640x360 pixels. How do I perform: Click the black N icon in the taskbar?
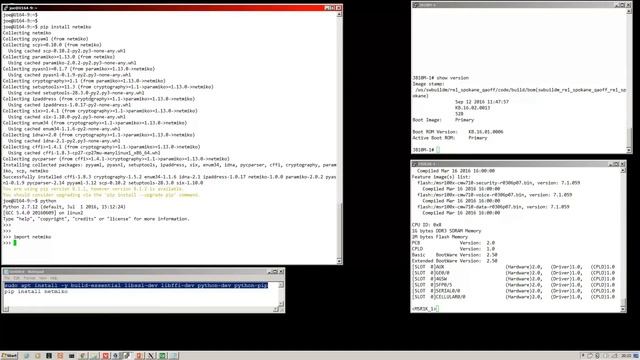(x=151, y=356)
